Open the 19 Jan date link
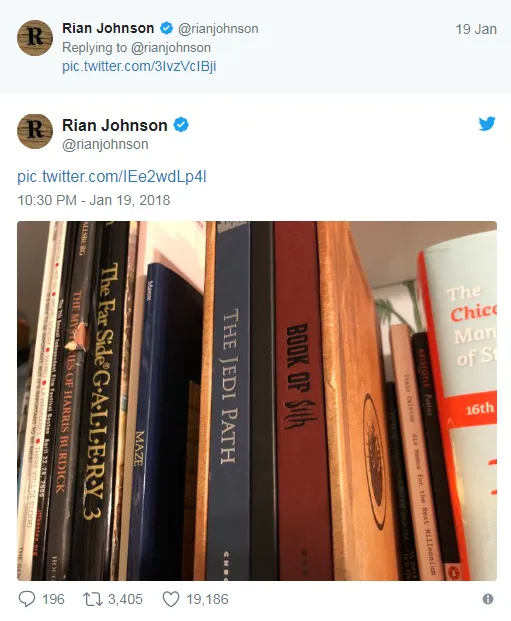511x621 pixels. (476, 29)
